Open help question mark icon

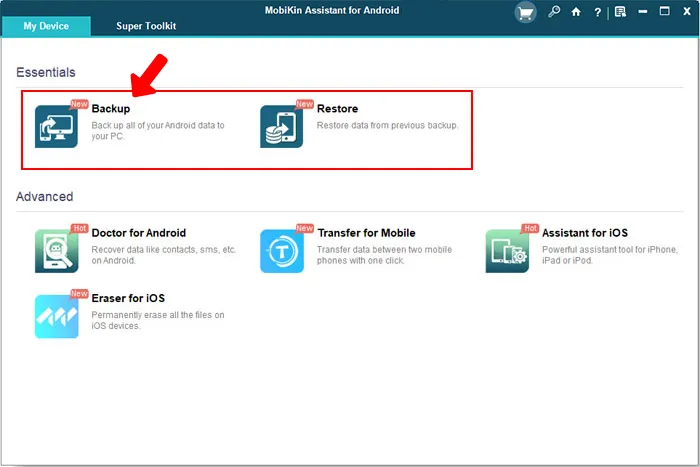click(597, 13)
